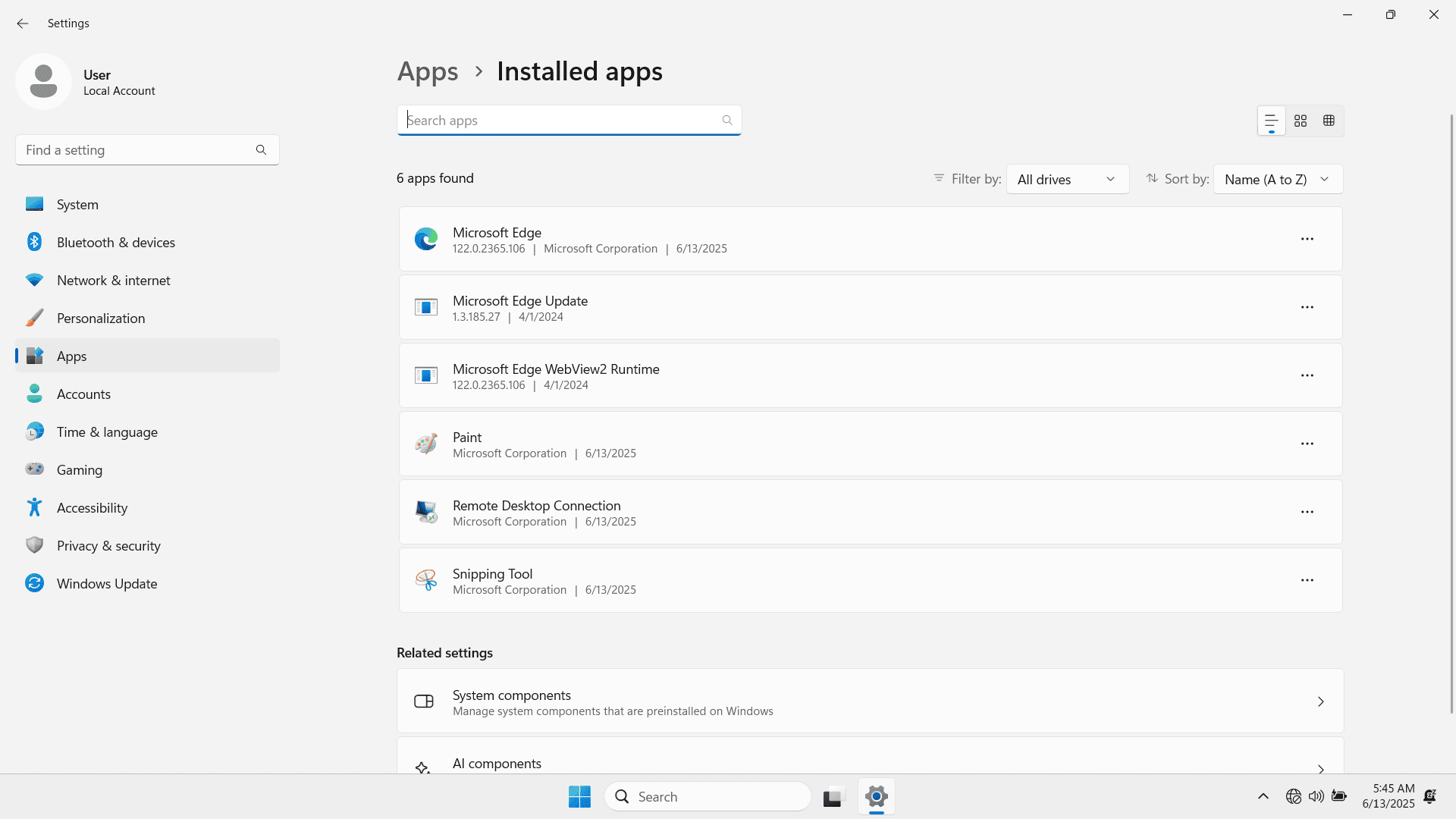Switch to table view layout
Screen dimensions: 1456x819
pos(1329,121)
